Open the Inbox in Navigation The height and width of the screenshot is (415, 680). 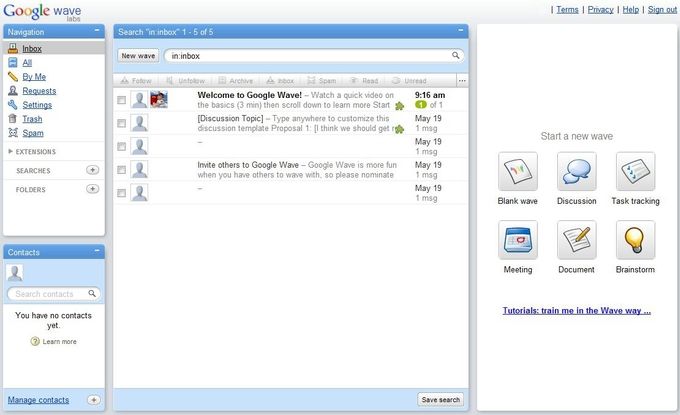(x=32, y=49)
